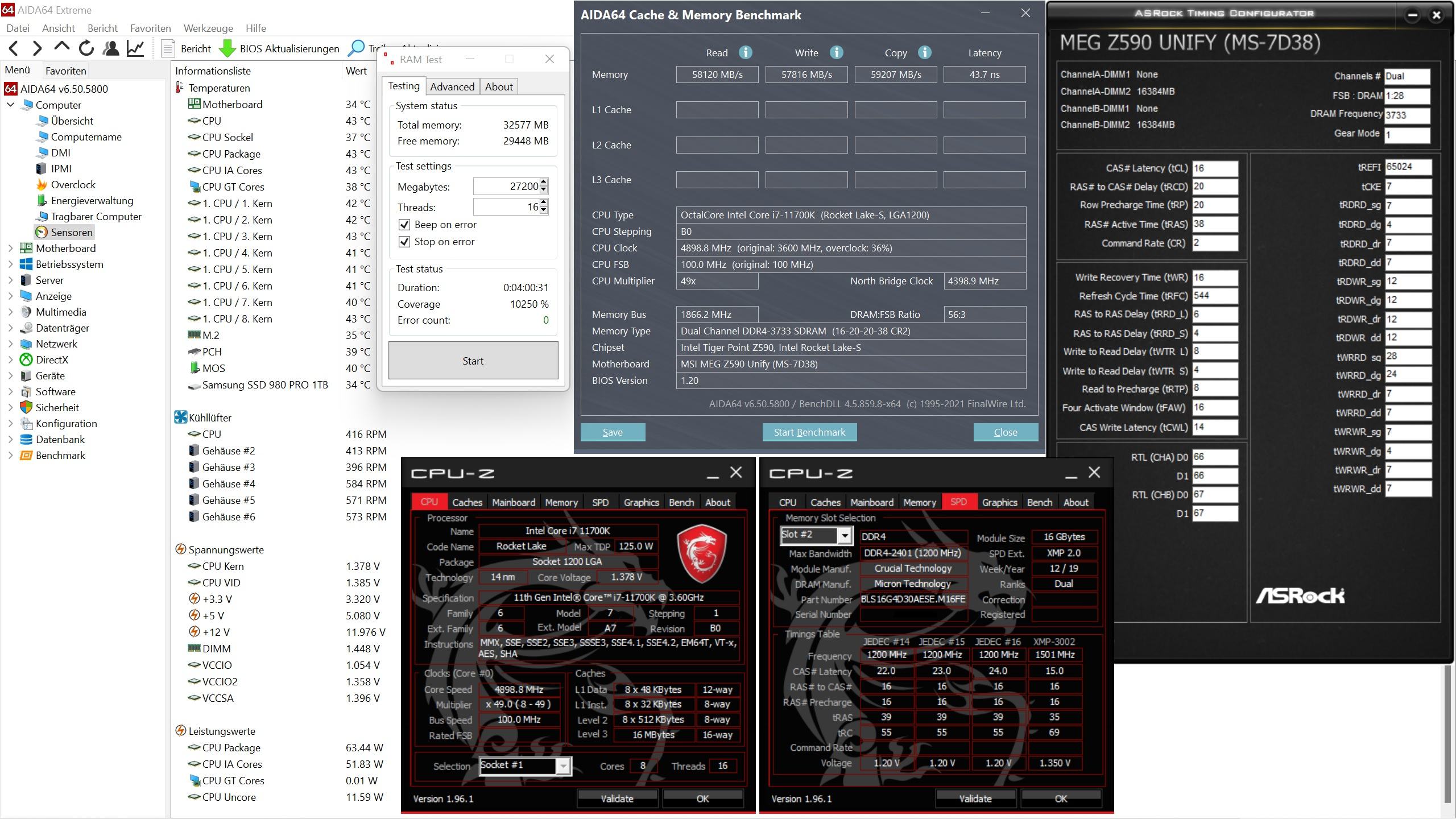Click the CAS# Latency (tCL) value field
Viewport: 1456px width, 819px height.
1215,168
